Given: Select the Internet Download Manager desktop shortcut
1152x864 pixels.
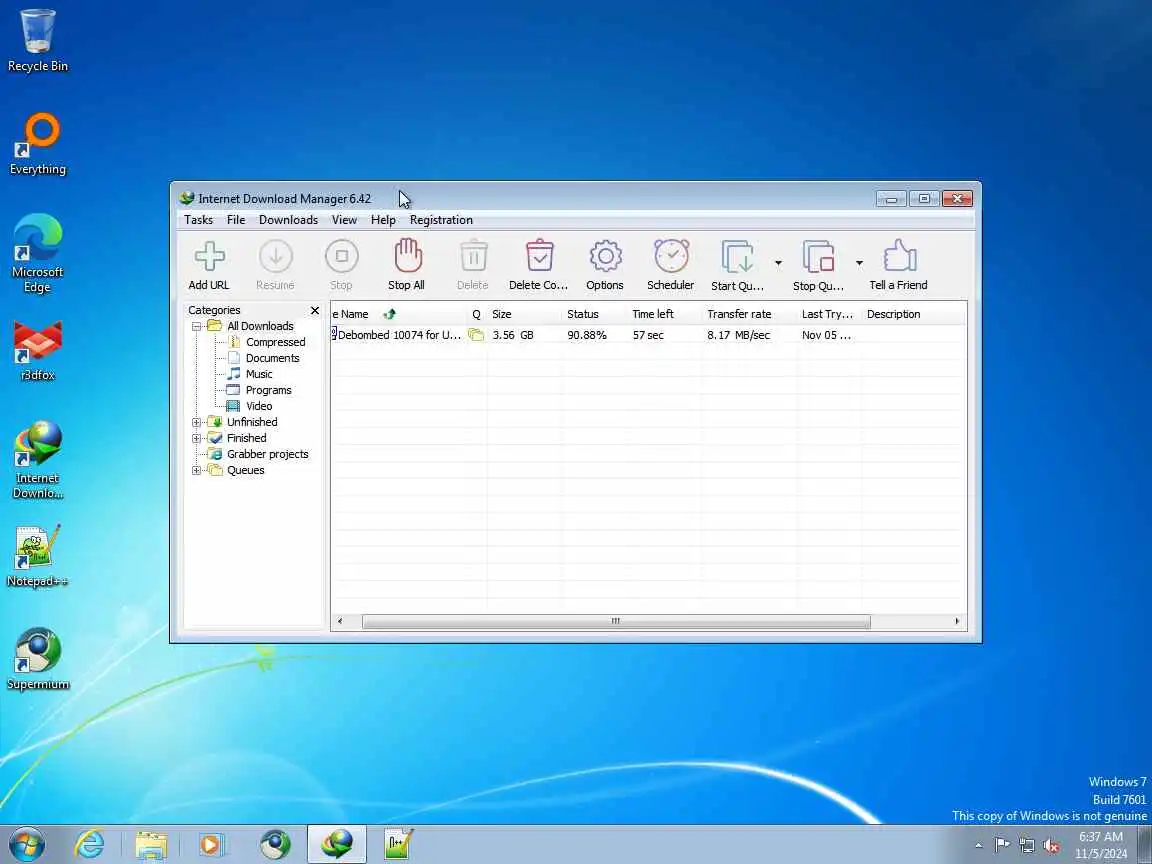Looking at the screenshot, I should (37, 460).
